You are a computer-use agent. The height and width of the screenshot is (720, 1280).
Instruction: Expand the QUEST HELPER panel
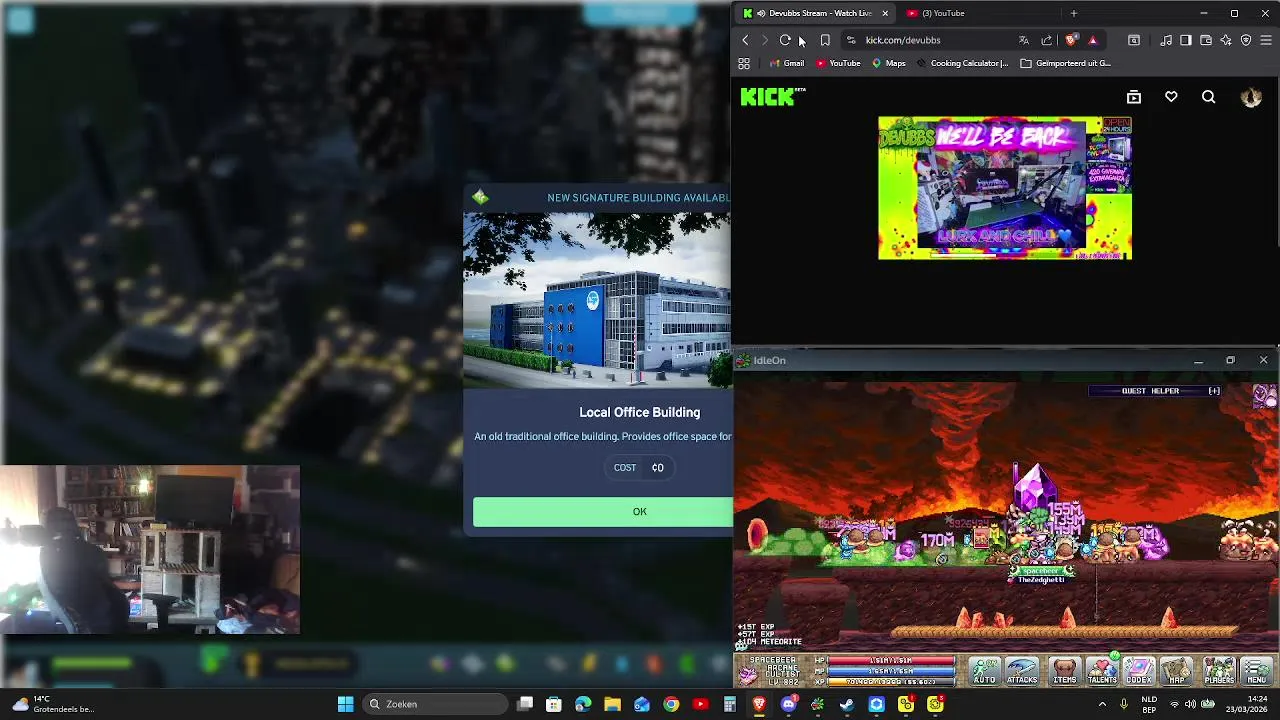[x=1214, y=391]
